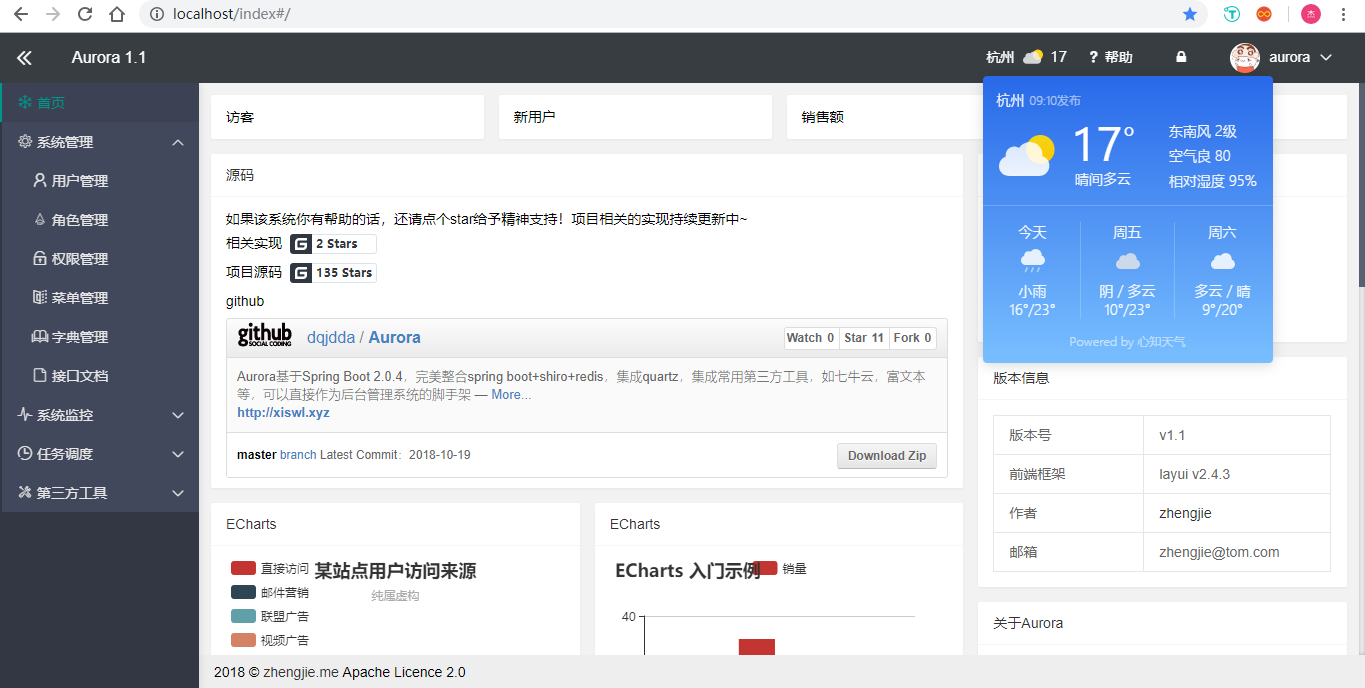
Task: Toggle 联盟广告 legend swatch
Action: pos(244,616)
